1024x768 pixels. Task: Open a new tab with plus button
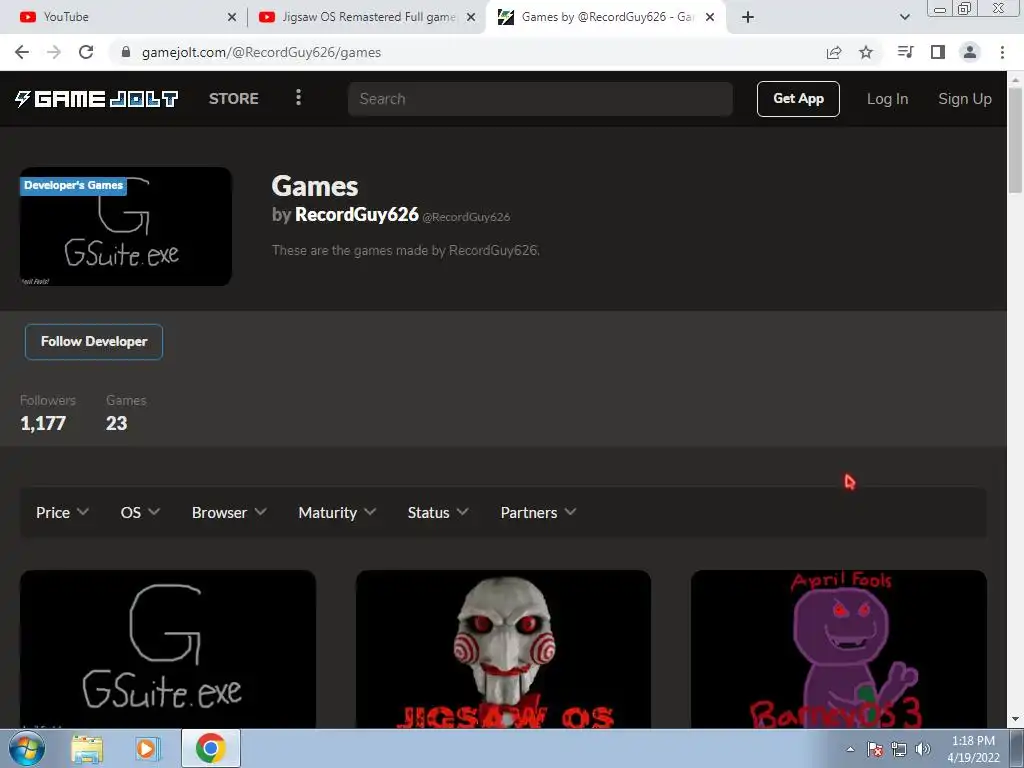pos(748,17)
